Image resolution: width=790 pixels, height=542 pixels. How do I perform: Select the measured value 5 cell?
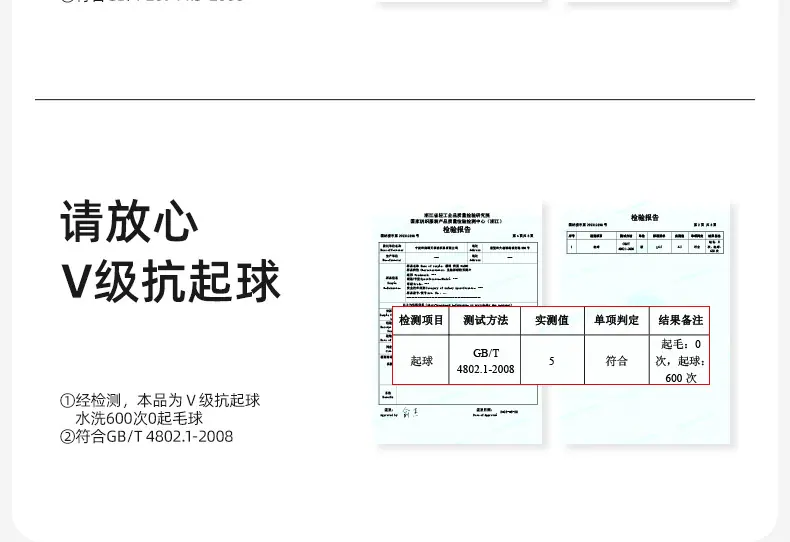[x=552, y=361]
